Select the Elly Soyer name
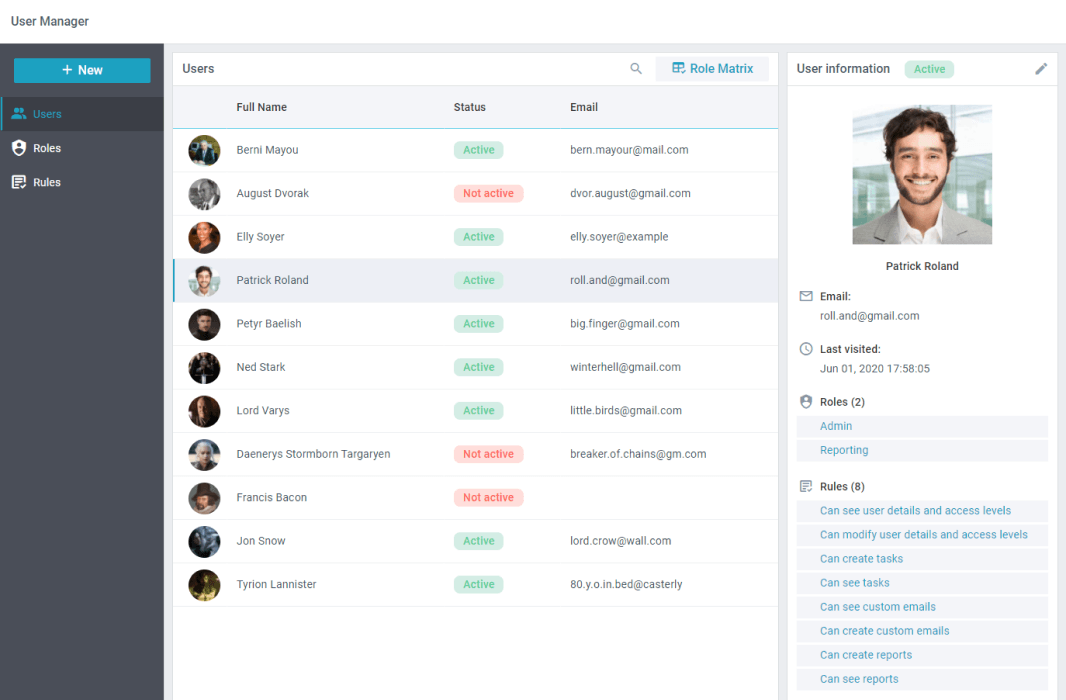Screen dimensions: 1066x700 pyautogui.click(x=260, y=237)
